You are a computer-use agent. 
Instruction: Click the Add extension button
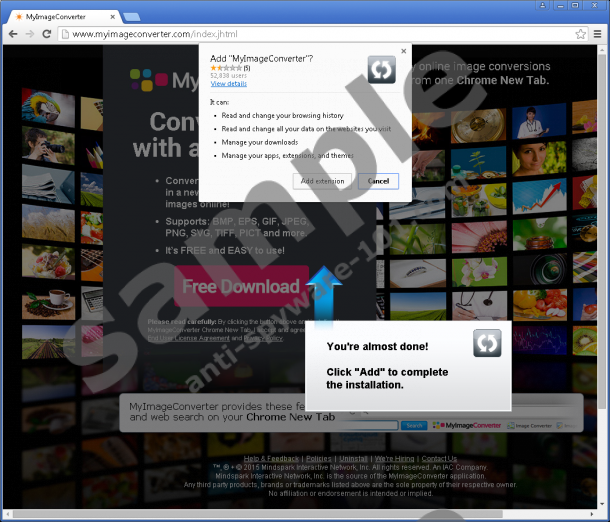[323, 181]
